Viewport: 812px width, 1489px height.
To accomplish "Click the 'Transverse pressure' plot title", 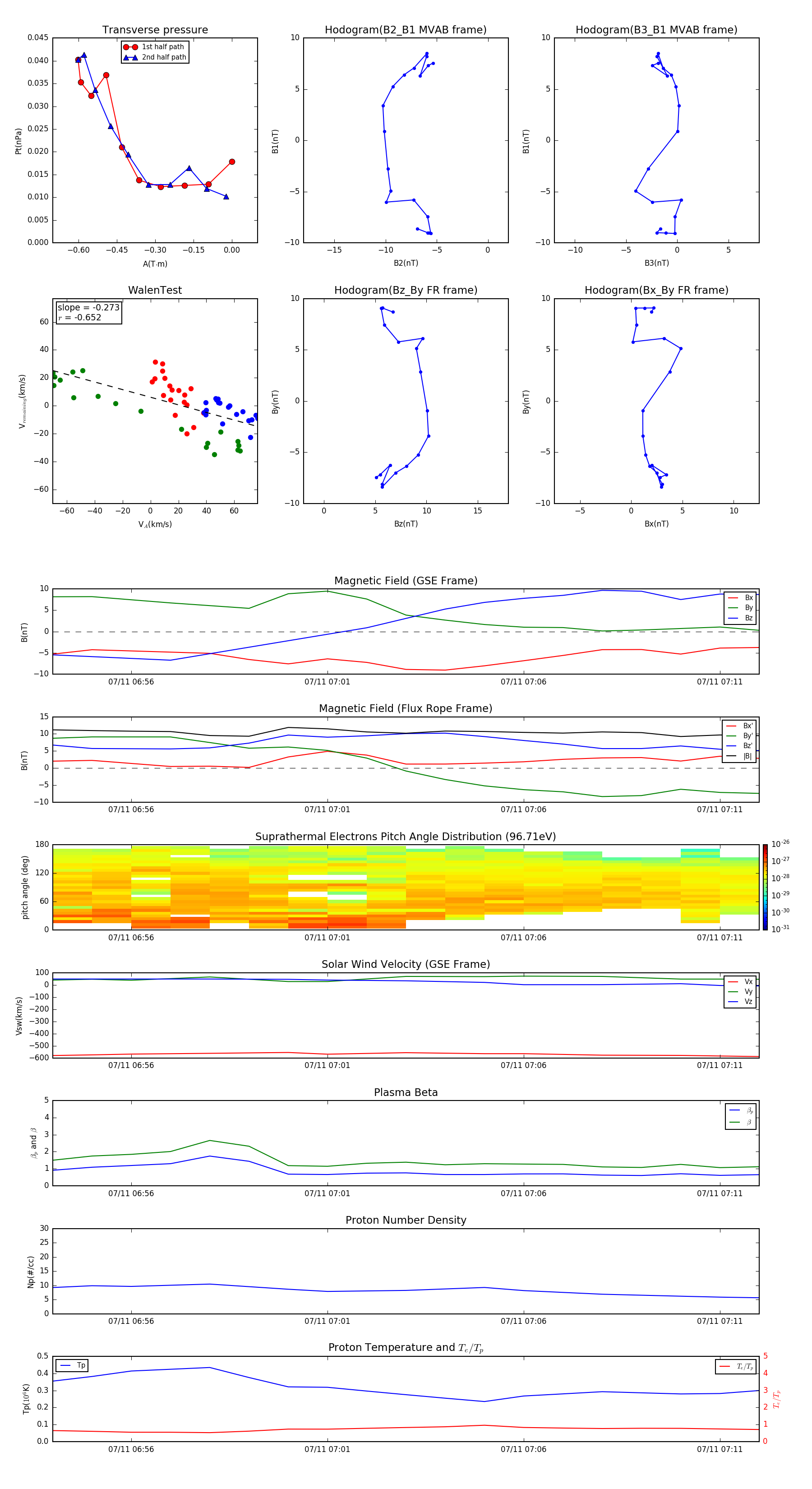I will pyautogui.click(x=155, y=30).
